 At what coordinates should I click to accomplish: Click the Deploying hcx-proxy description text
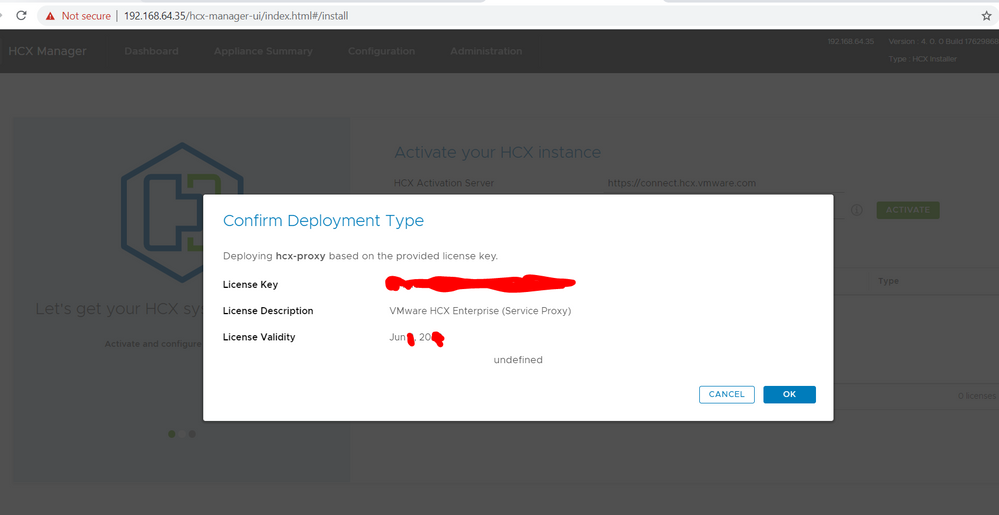(361, 256)
